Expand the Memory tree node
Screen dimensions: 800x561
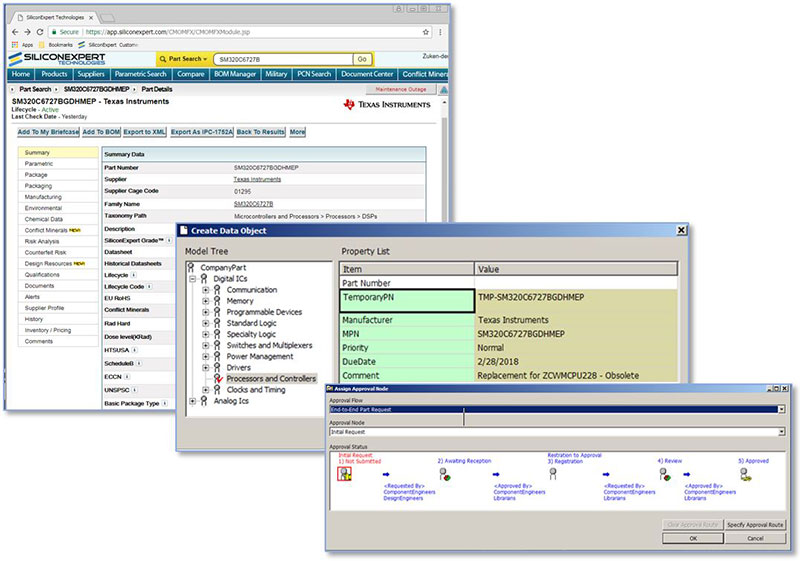(x=205, y=301)
